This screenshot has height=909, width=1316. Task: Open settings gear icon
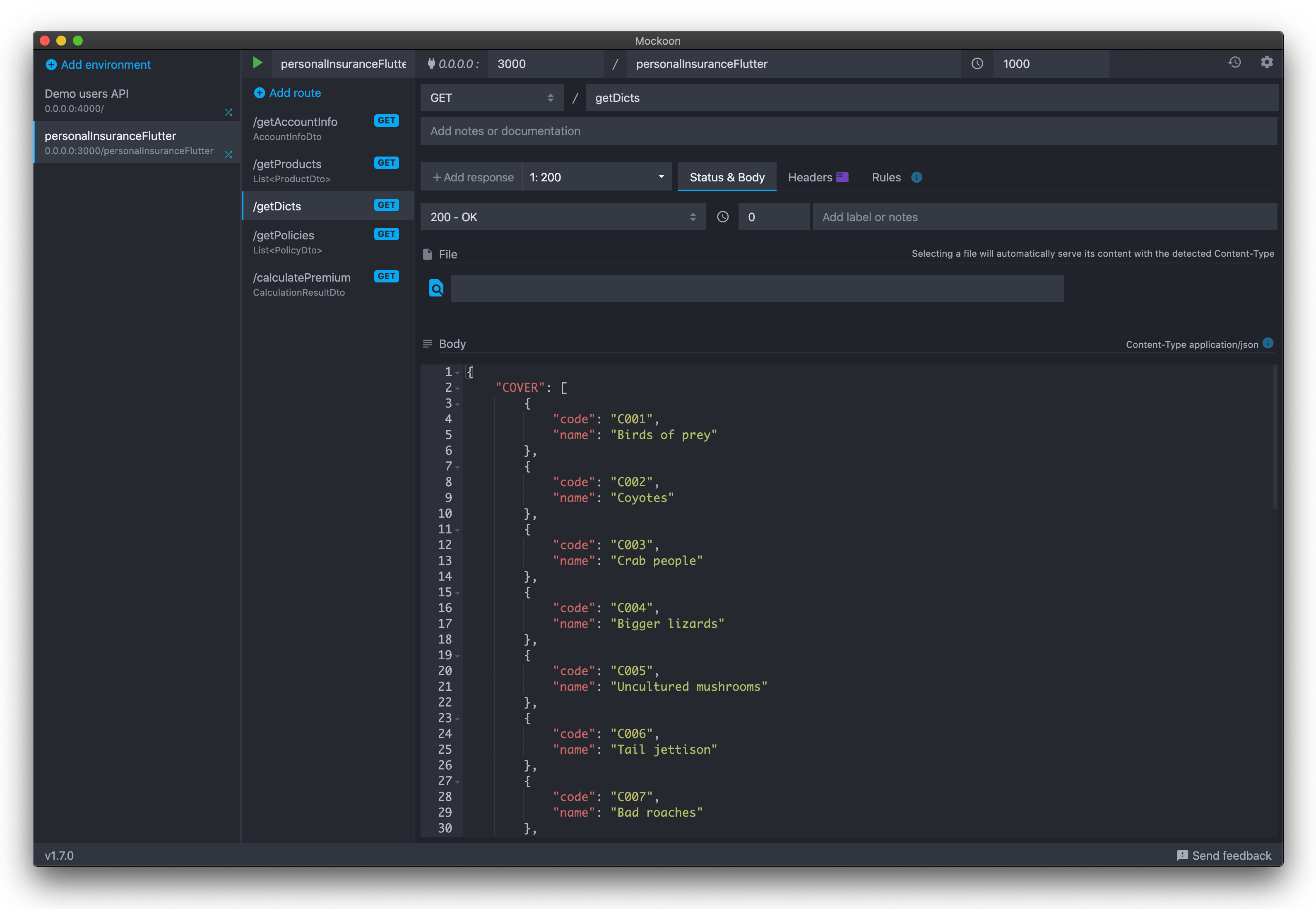pyautogui.click(x=1266, y=63)
